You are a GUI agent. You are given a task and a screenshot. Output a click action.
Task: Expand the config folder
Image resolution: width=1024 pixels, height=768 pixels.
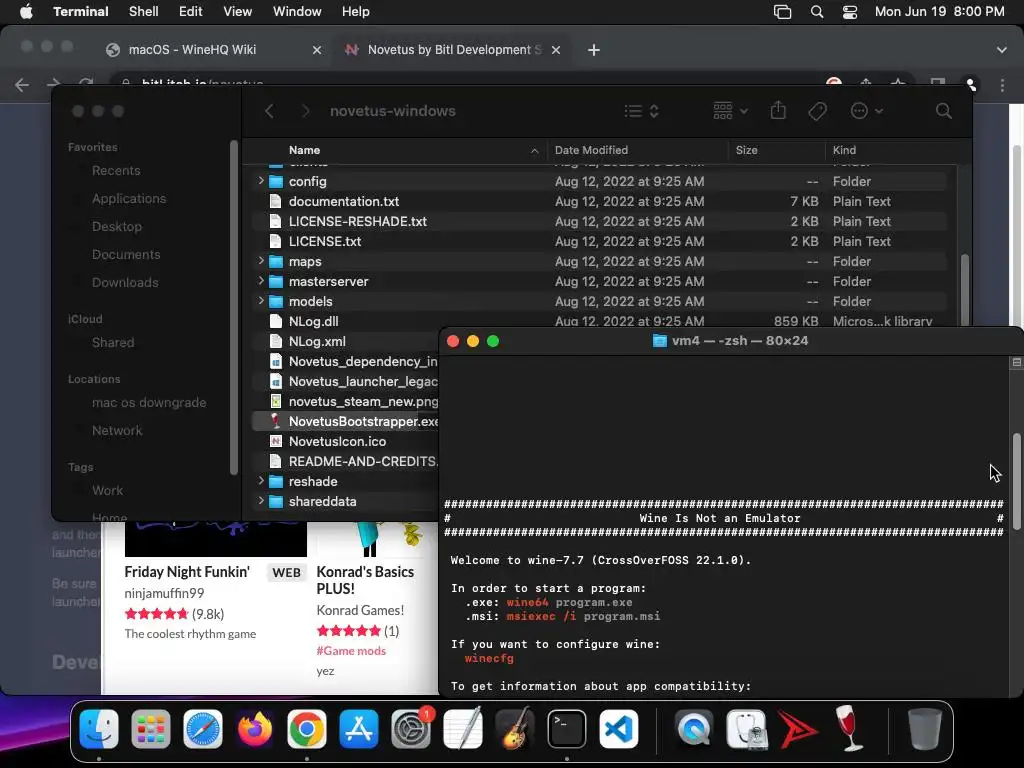pos(261,181)
